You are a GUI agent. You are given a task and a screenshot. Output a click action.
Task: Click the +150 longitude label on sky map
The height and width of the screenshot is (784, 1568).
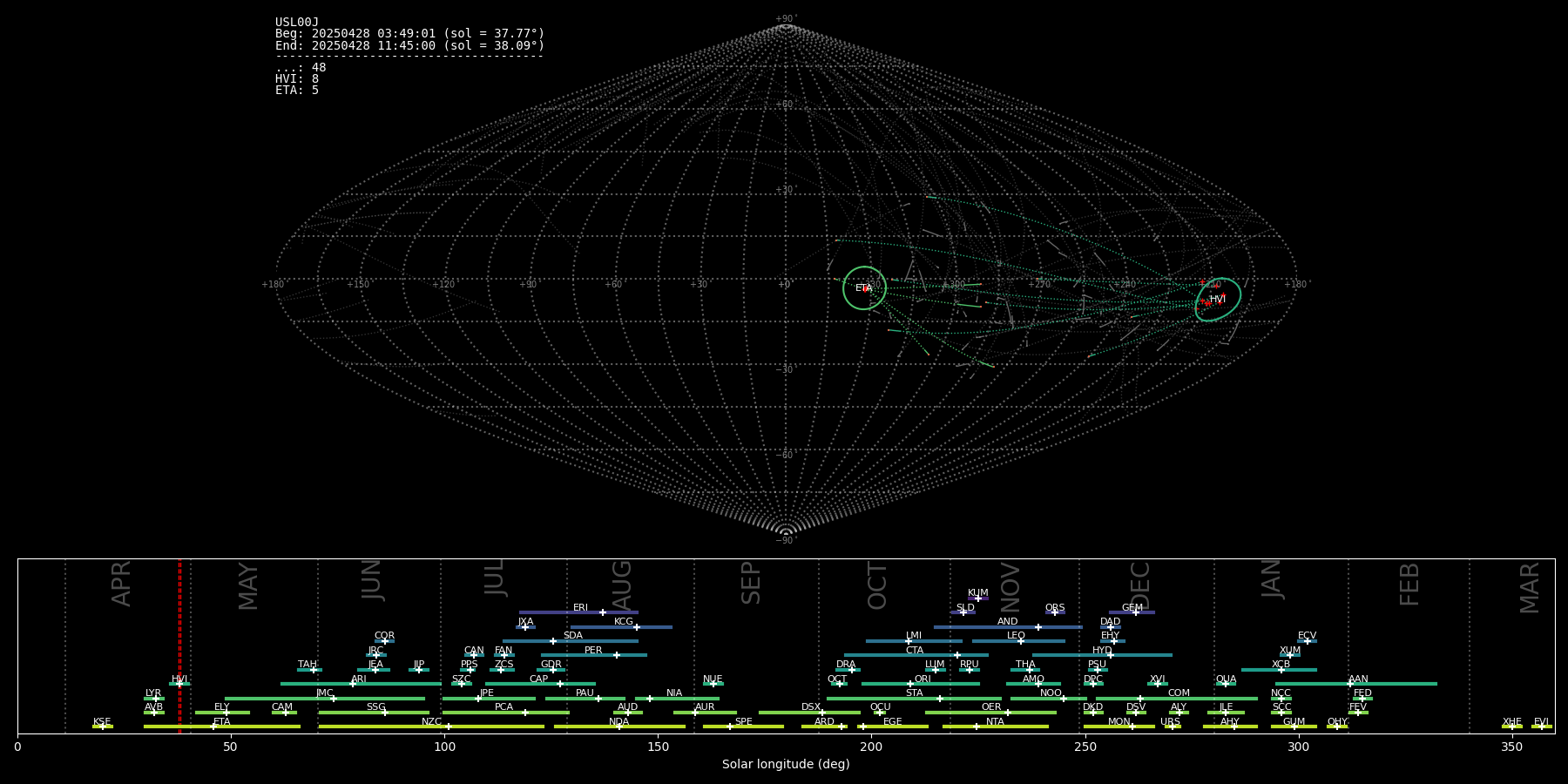[x=358, y=285]
